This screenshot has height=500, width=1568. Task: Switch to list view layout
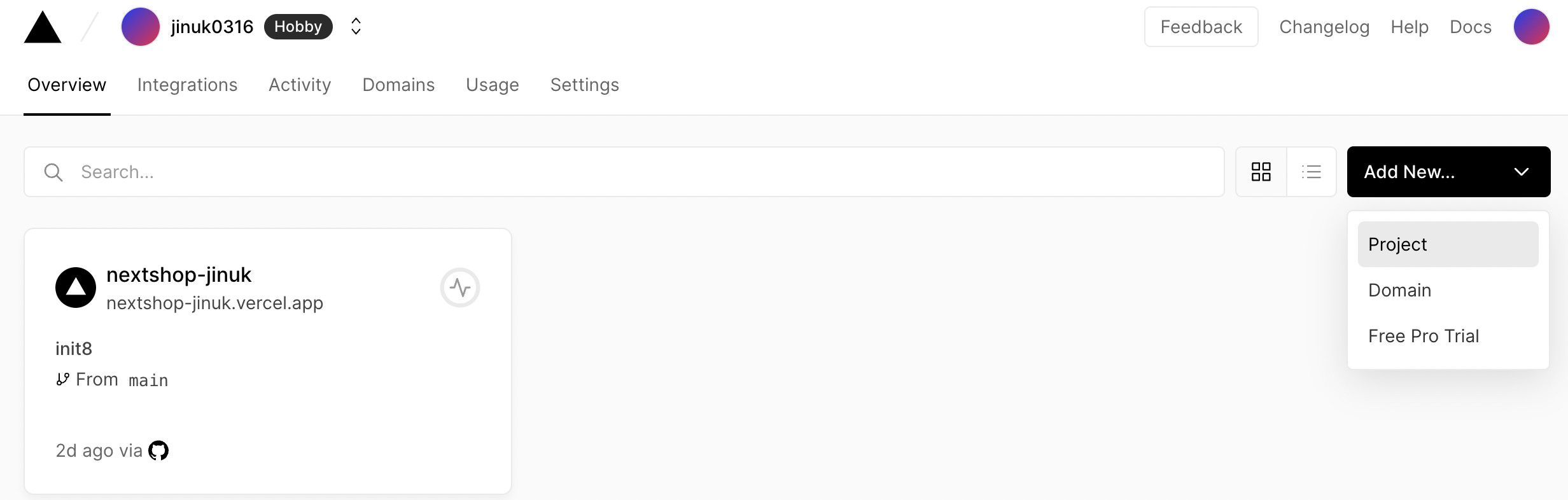click(x=1312, y=172)
